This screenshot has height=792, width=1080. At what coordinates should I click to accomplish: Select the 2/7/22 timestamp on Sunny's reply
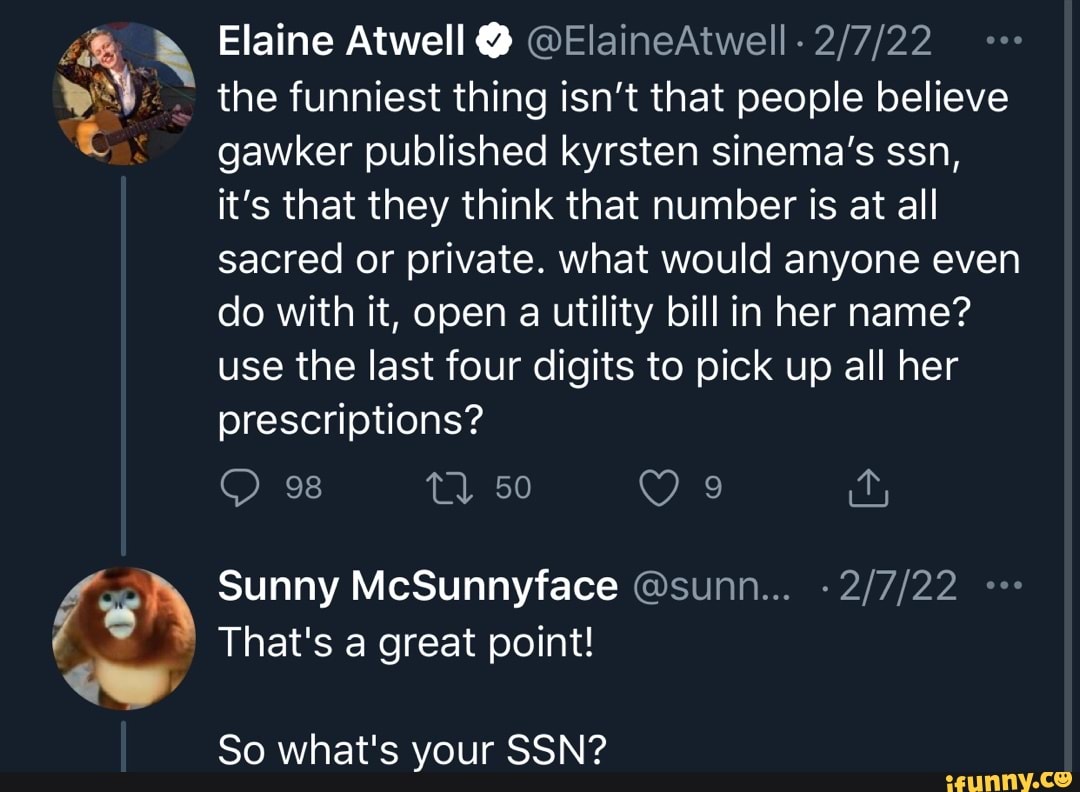895,585
